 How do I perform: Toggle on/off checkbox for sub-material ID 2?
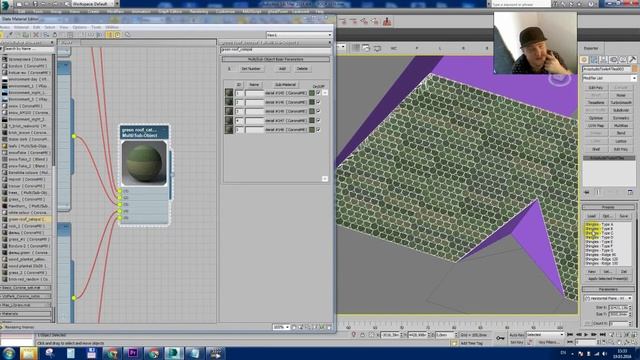[x=318, y=102]
